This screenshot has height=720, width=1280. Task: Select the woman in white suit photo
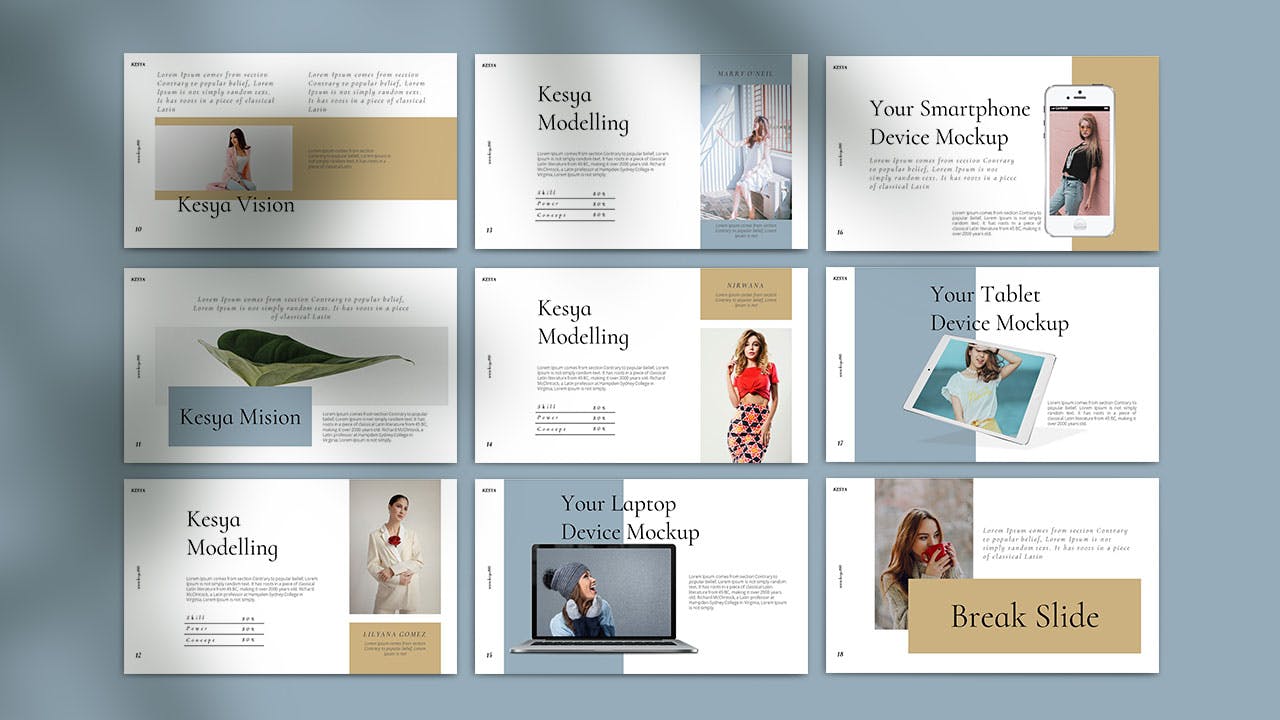click(x=394, y=546)
